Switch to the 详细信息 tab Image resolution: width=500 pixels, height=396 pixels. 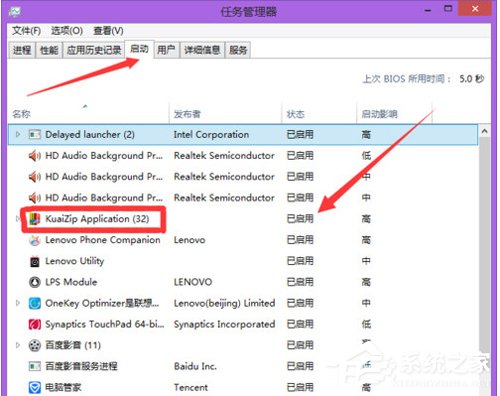tap(202, 50)
